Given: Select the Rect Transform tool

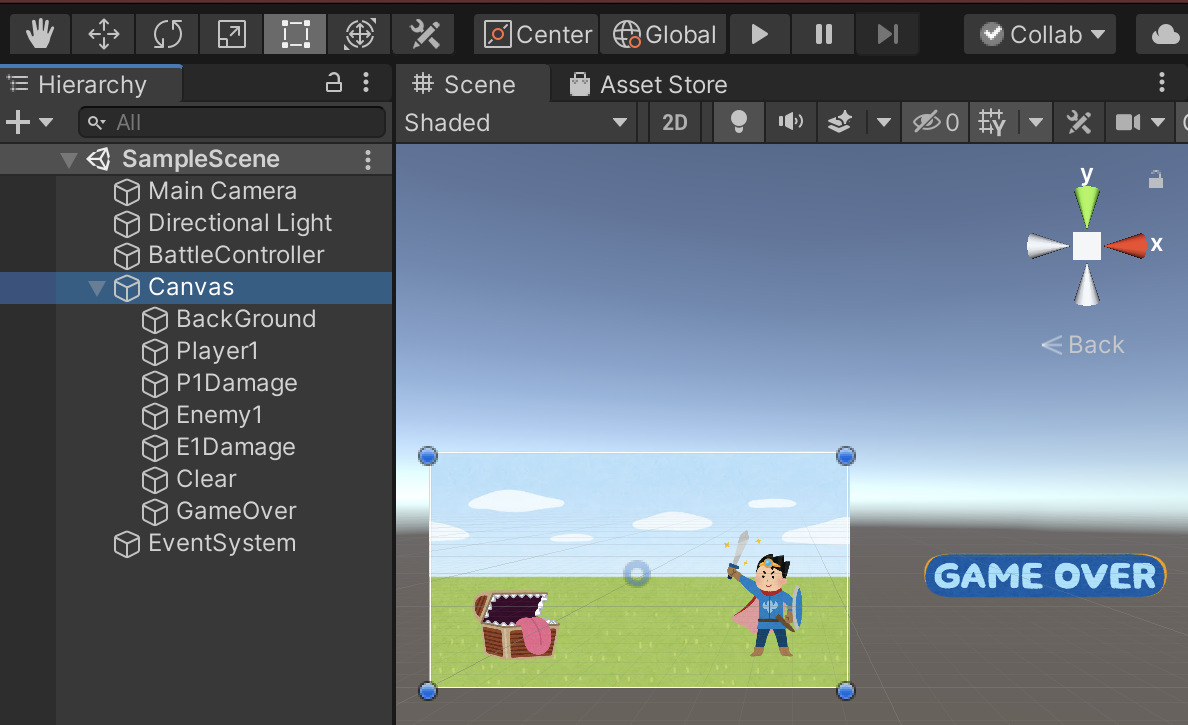Looking at the screenshot, I should (295, 34).
